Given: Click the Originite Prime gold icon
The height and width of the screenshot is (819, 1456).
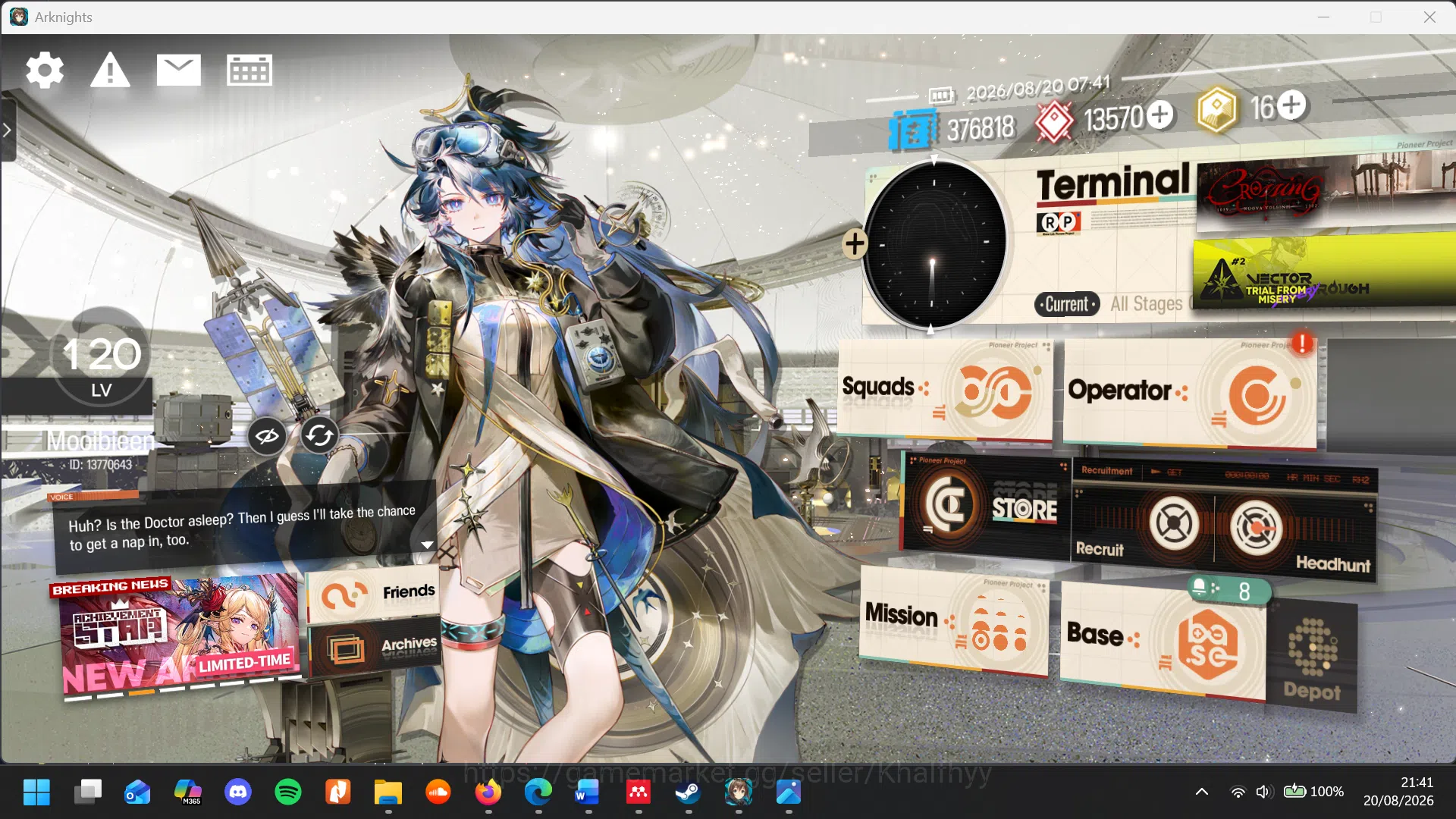Looking at the screenshot, I should [x=1217, y=109].
